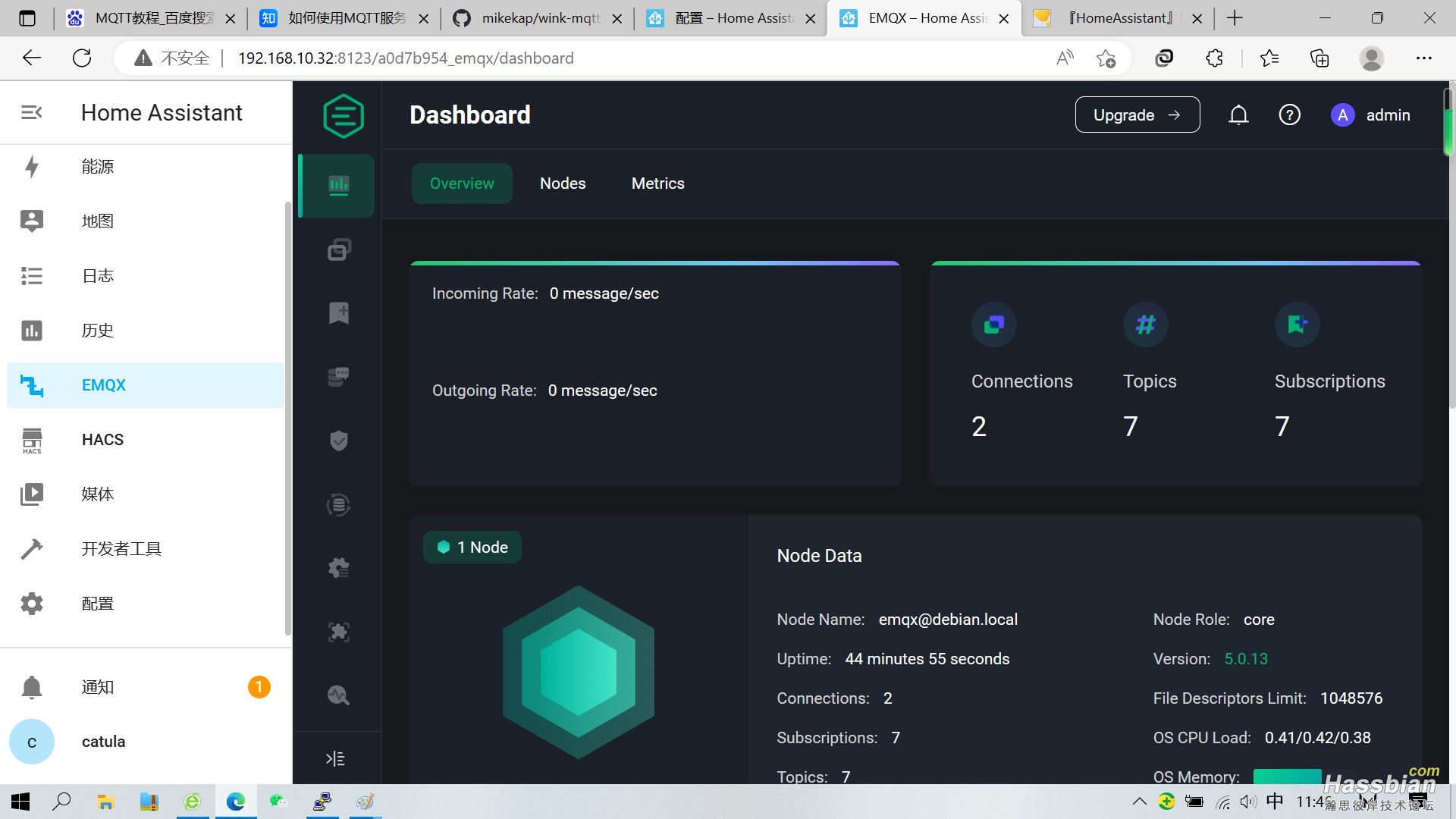
Task: Click the EMQX page scrollbar
Action: point(1448,121)
